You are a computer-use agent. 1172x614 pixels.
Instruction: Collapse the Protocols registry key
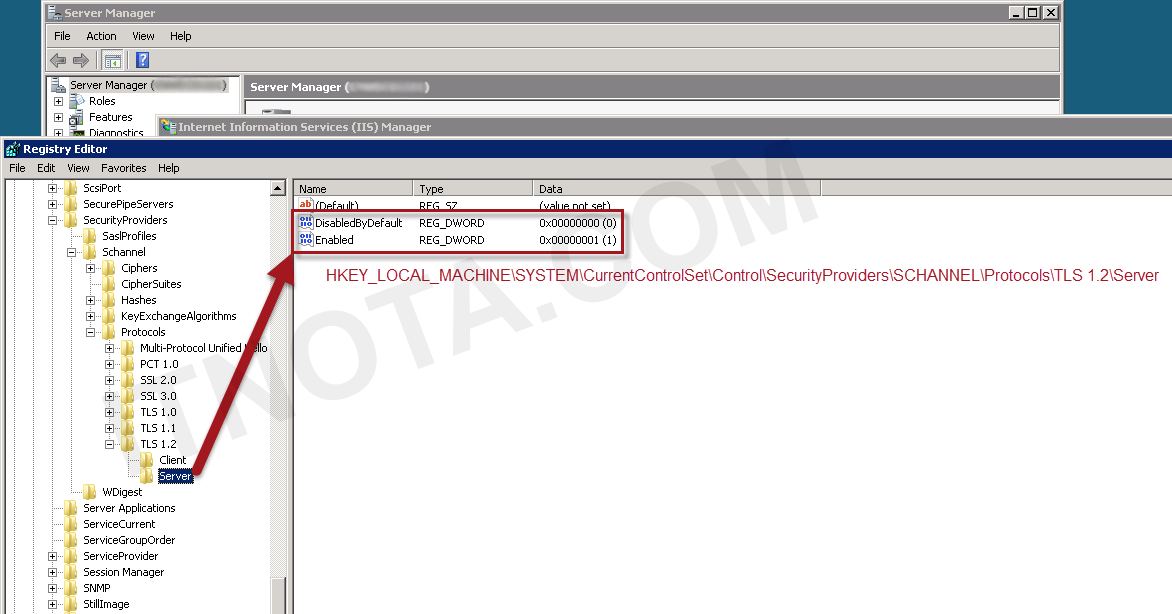coord(89,331)
